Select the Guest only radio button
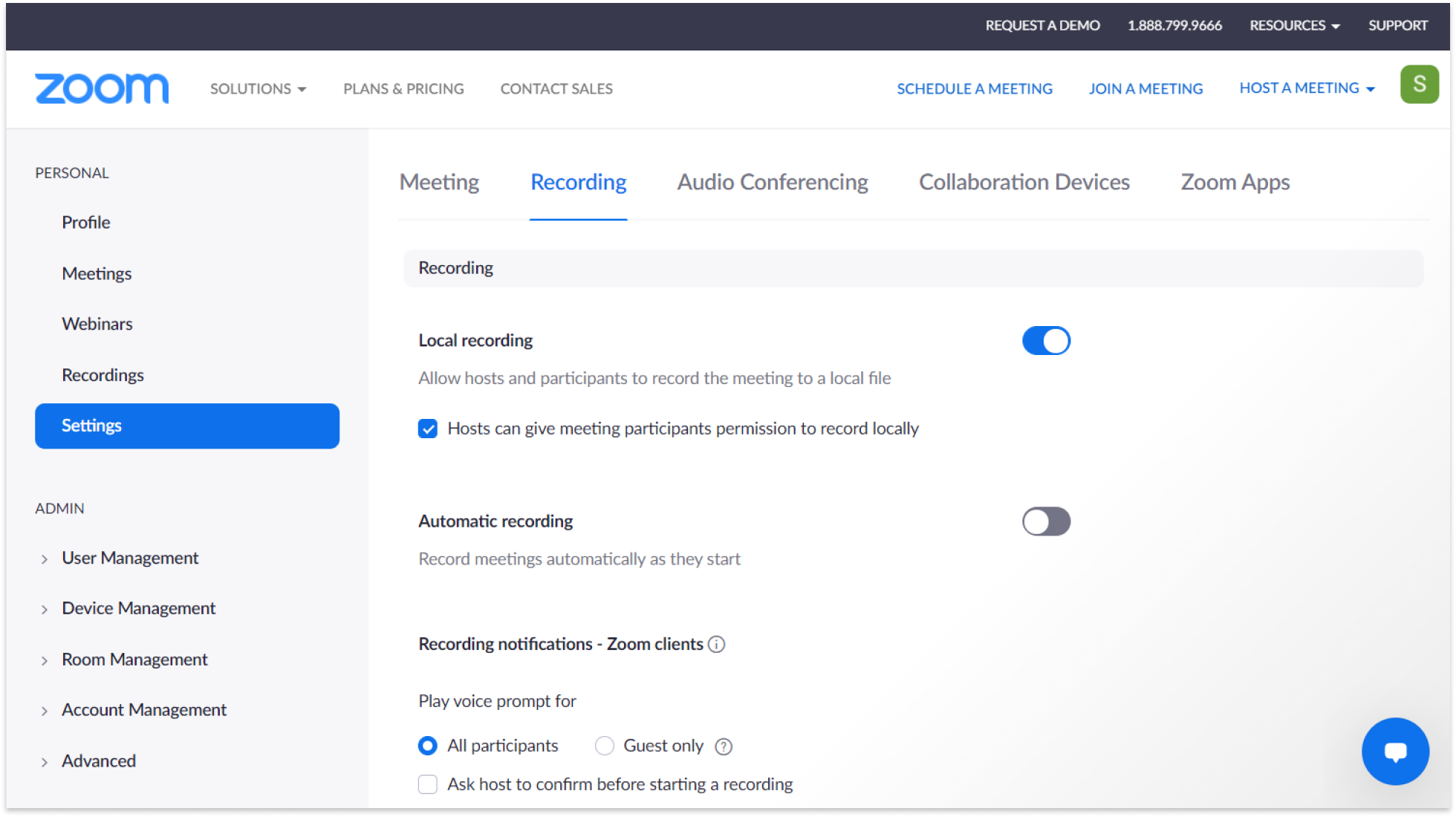 pyautogui.click(x=605, y=746)
